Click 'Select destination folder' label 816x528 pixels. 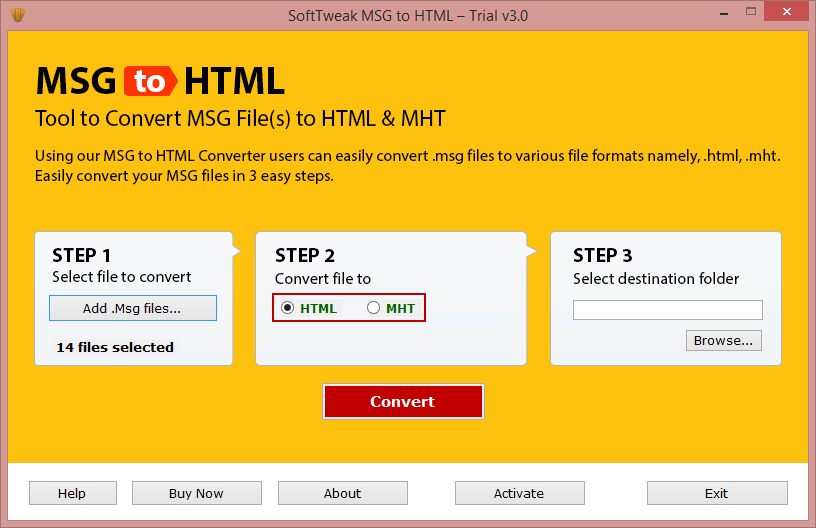click(656, 279)
